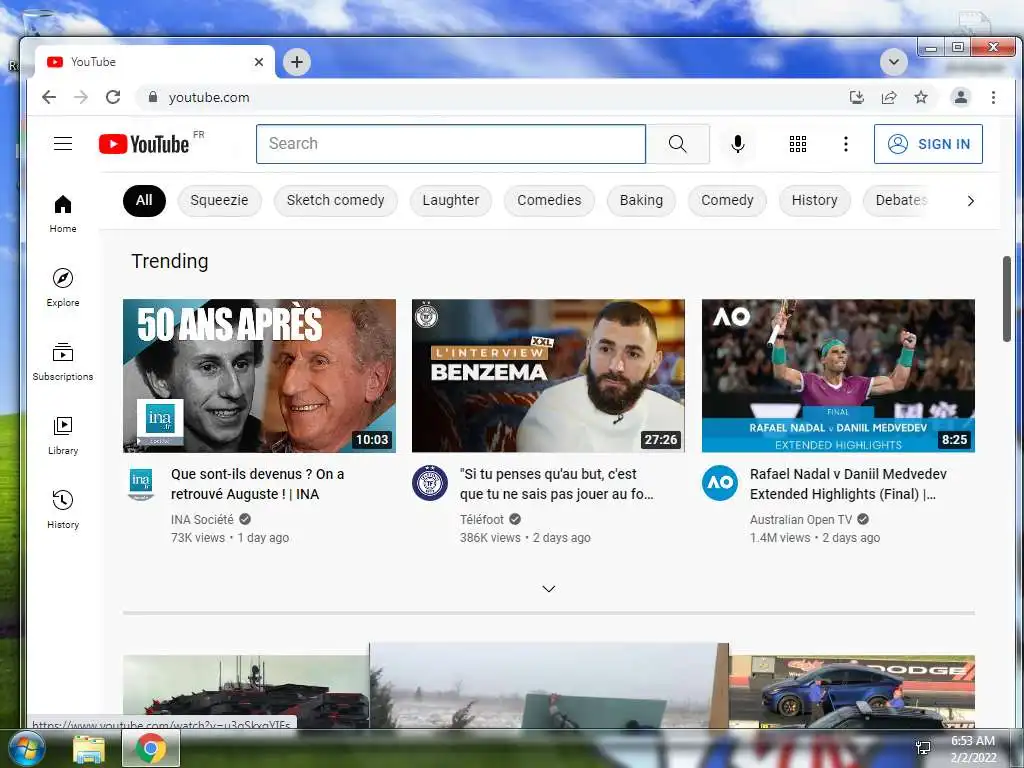Viewport: 1024px width, 768px height.
Task: Open the YouTube hamburger guide menu
Action: [x=63, y=144]
